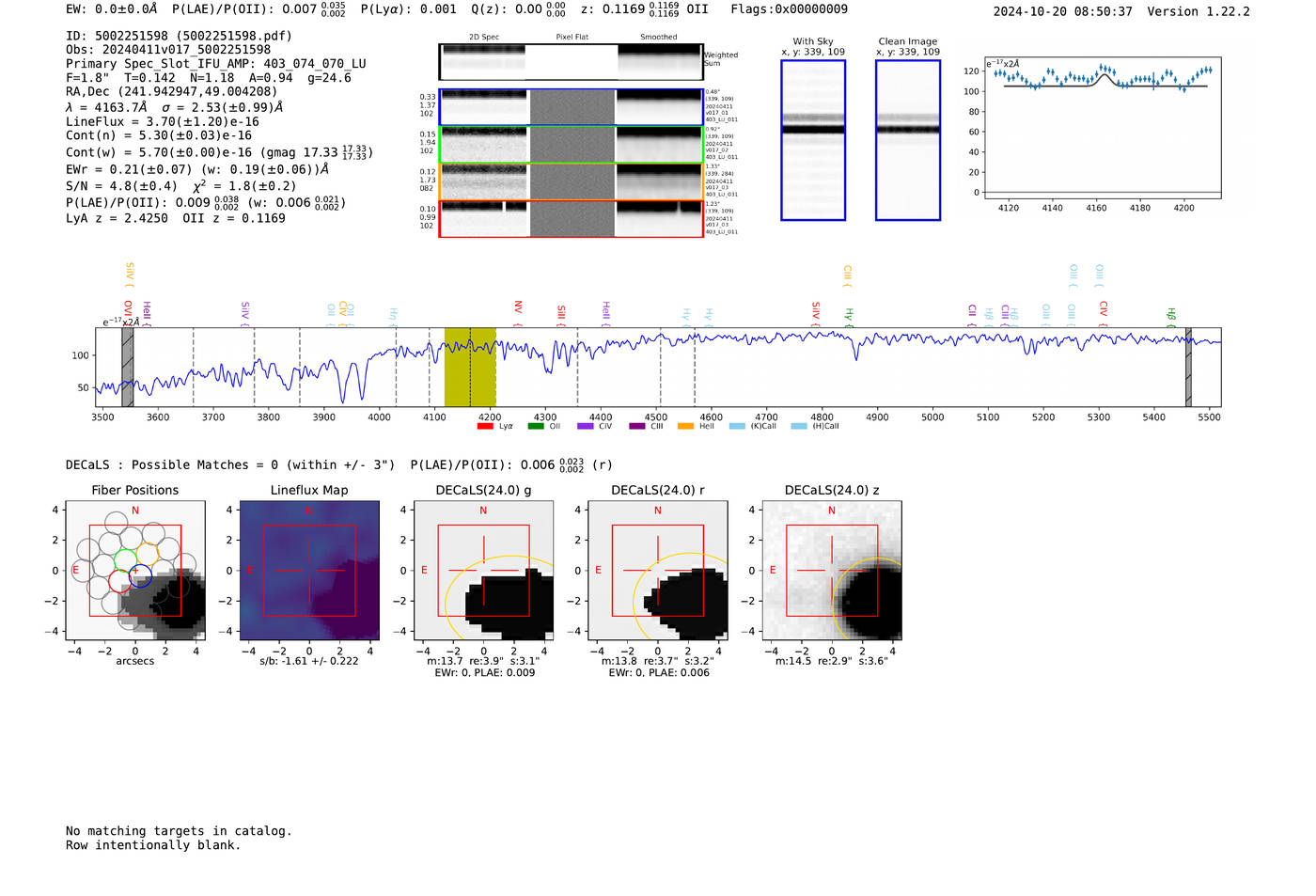Click the 'DECaLS : Possible Matches = 0' line
Viewport: 1316px width, 896px height.
[x=230, y=465]
